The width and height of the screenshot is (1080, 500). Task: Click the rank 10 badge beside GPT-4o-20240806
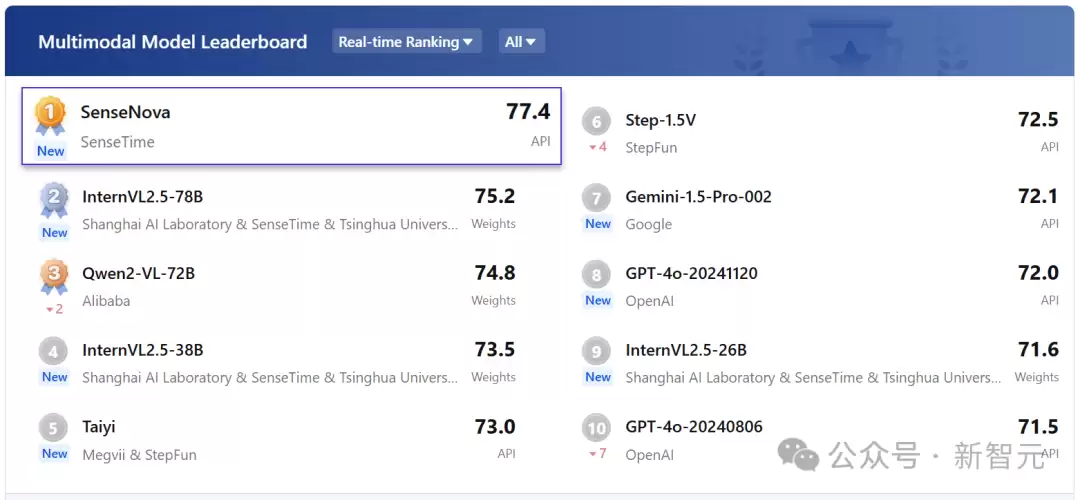point(596,429)
